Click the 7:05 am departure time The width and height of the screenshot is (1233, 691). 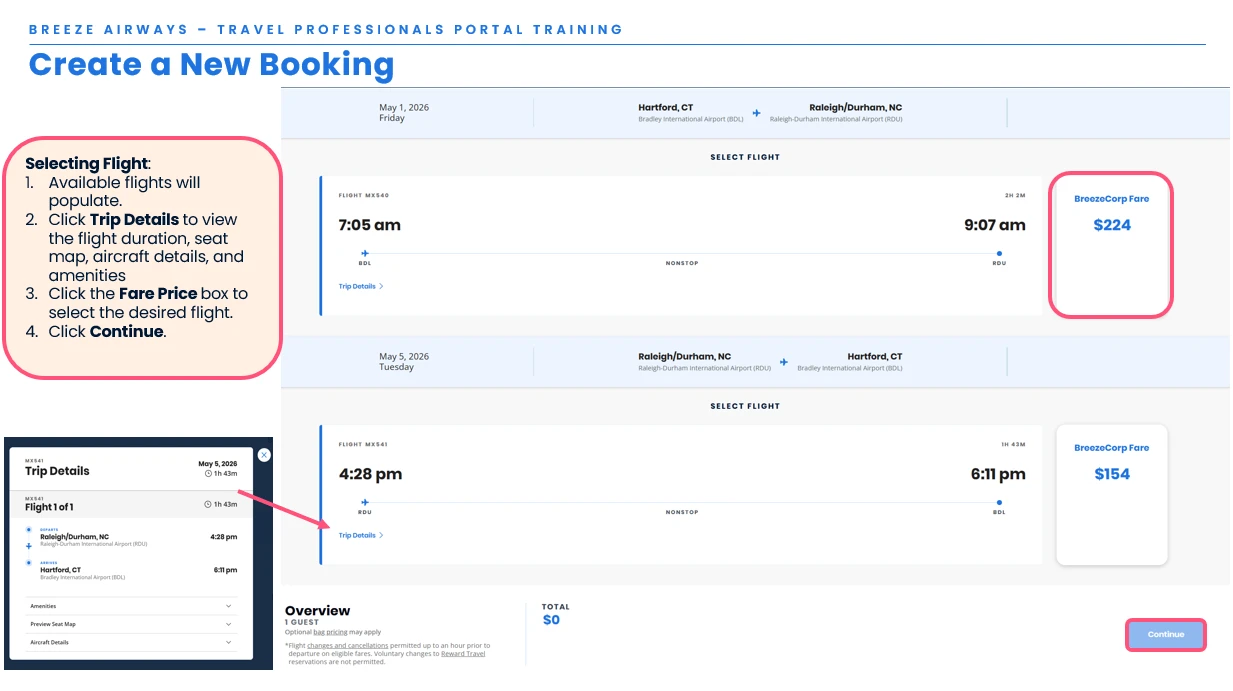(370, 225)
